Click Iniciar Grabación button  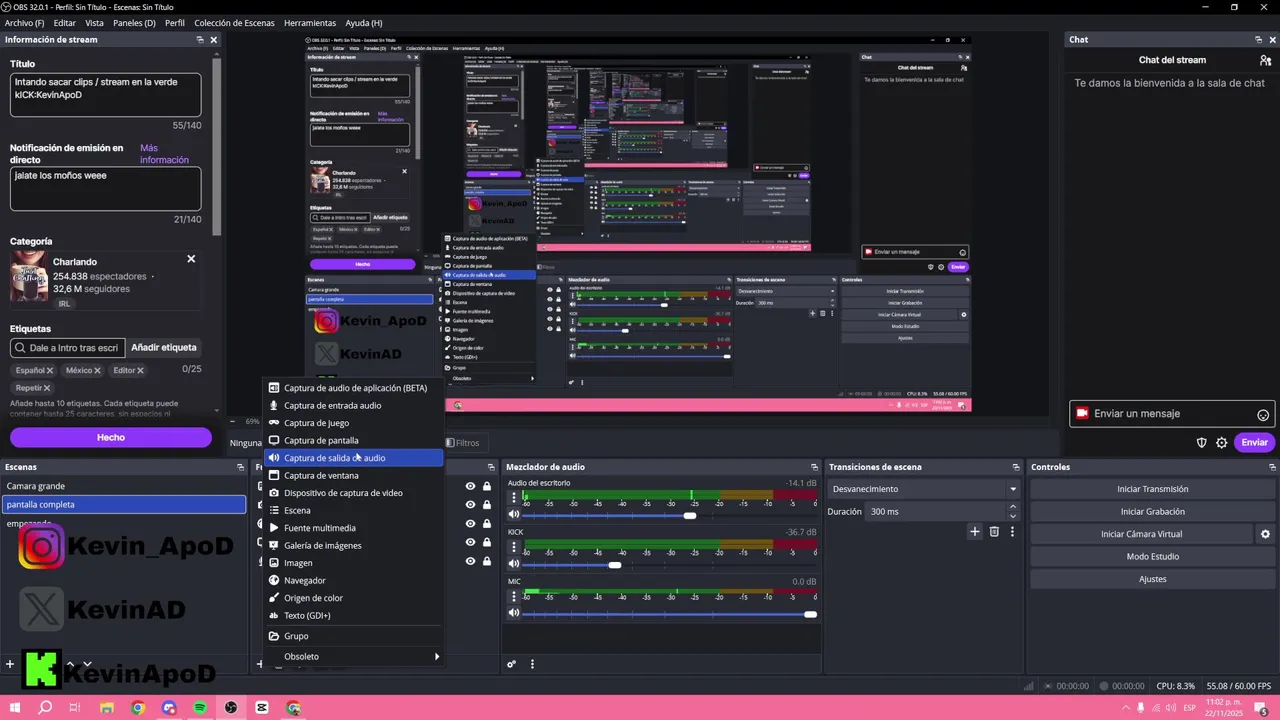(x=1152, y=511)
